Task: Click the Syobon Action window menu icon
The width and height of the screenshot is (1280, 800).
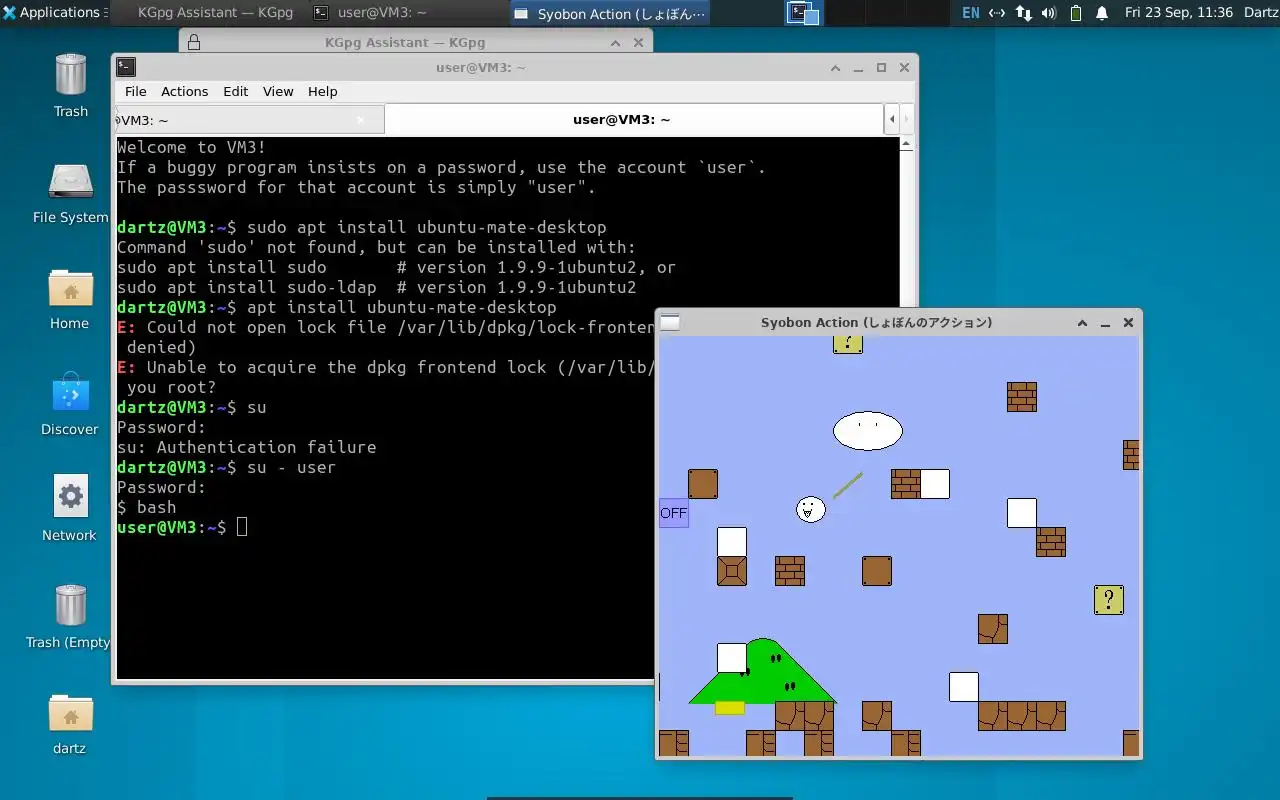Action: click(670, 322)
